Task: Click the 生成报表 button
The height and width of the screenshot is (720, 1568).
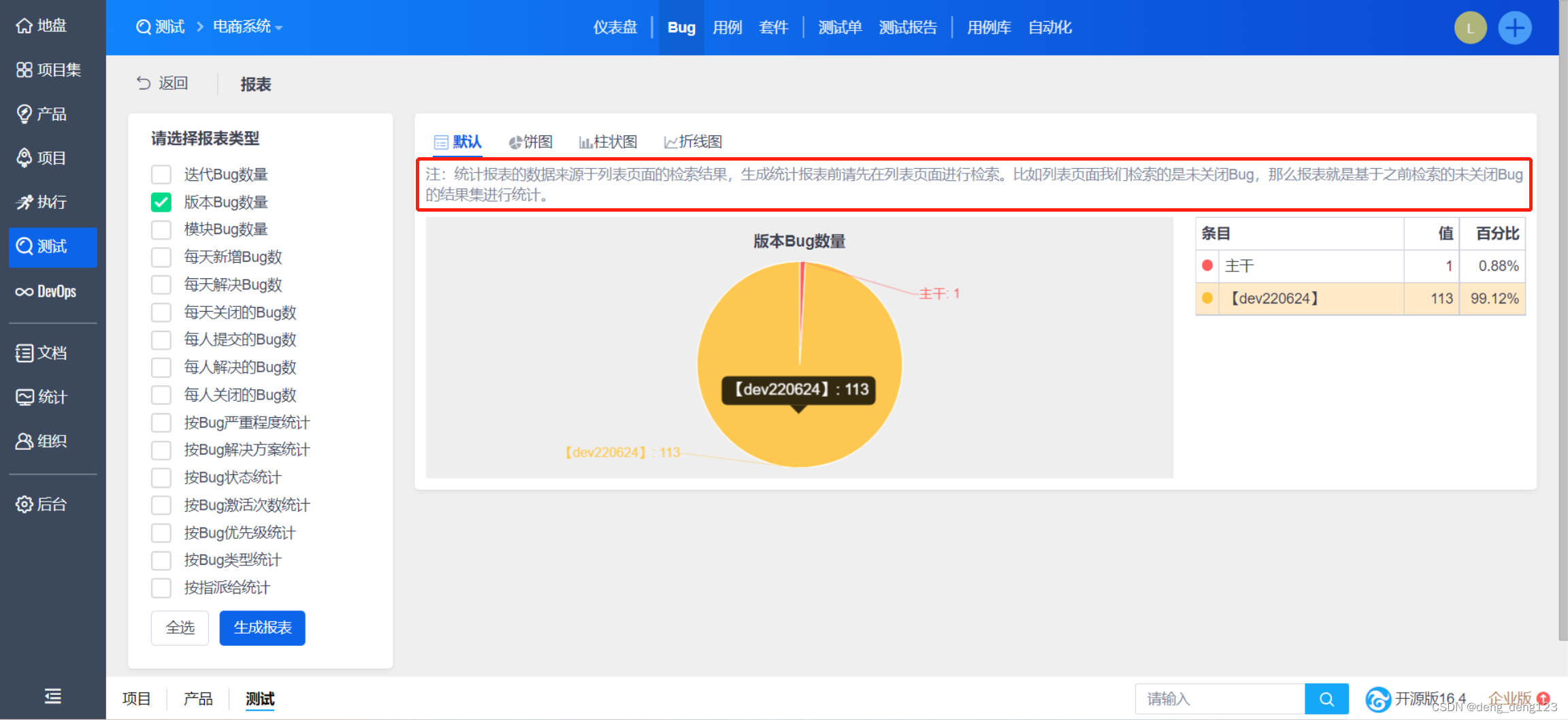Action: click(262, 627)
